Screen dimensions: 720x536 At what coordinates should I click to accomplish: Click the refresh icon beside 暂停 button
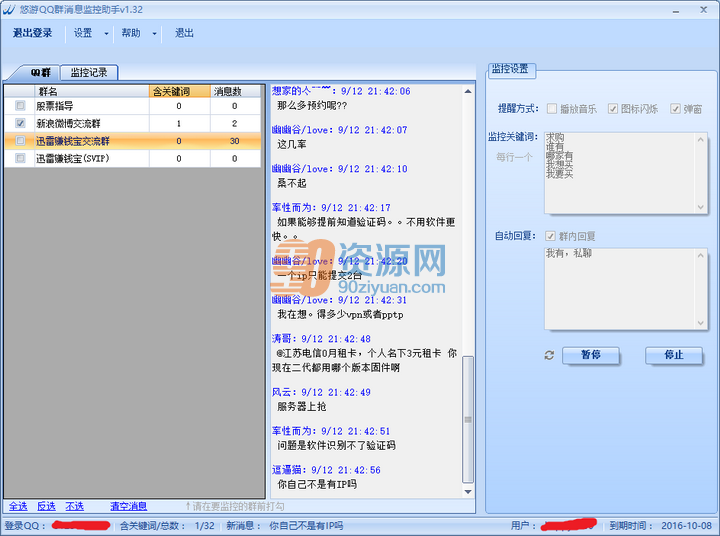click(549, 355)
